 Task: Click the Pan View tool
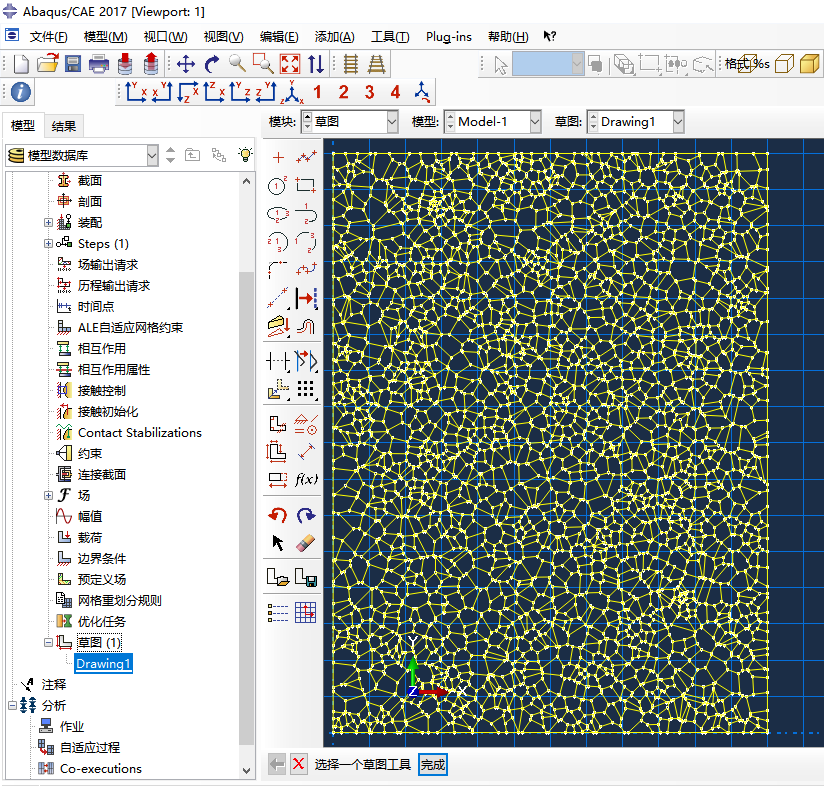pyautogui.click(x=186, y=64)
